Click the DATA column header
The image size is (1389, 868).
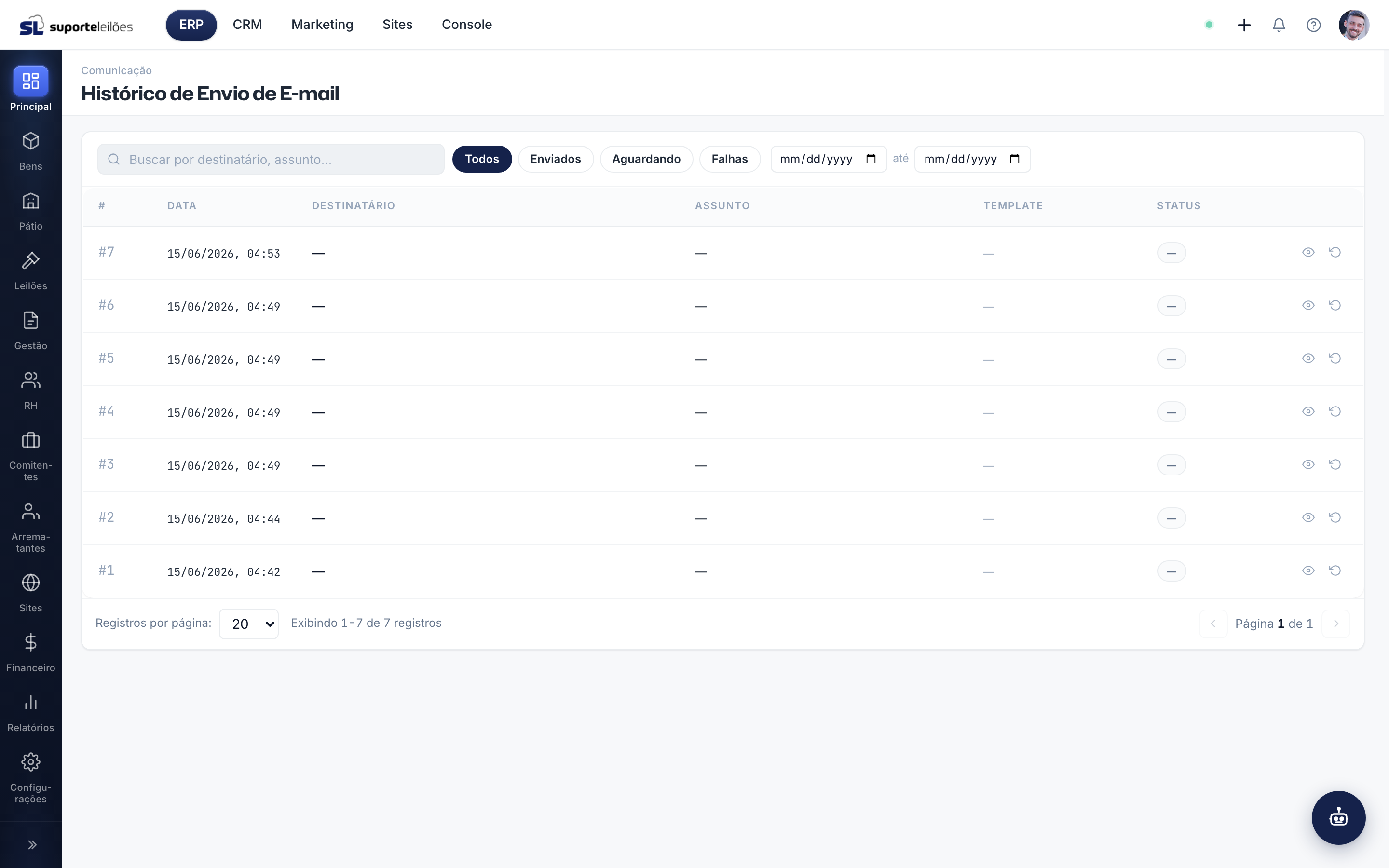pos(182,205)
